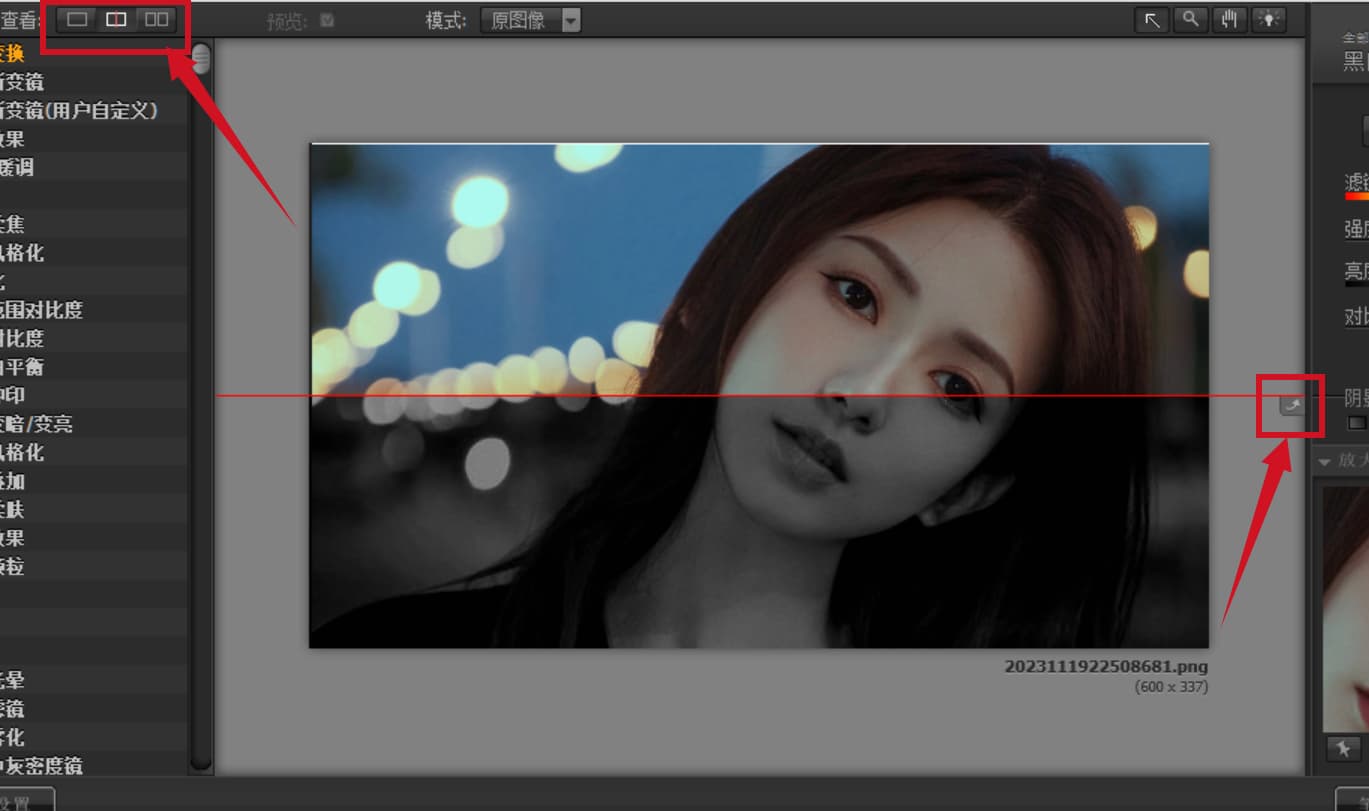Activate the magnifier zoom tool

coord(1190,20)
